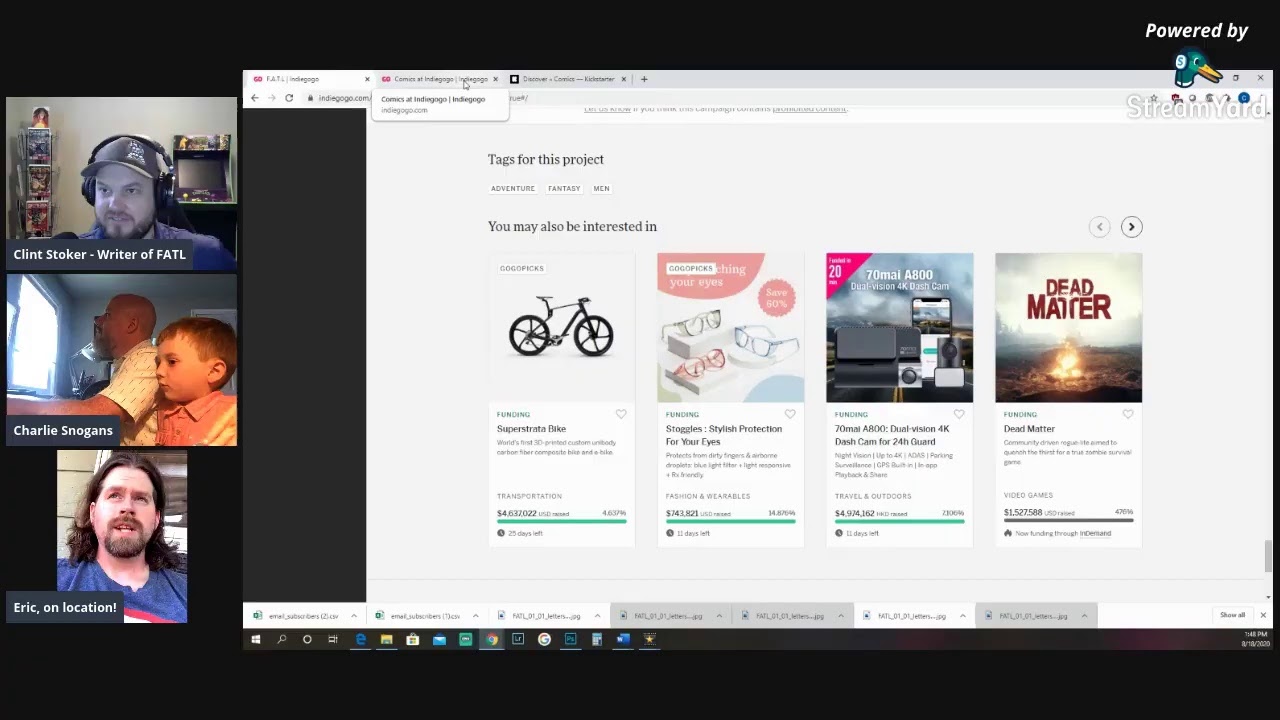Go back using the browser back arrow
The image size is (1280, 720).
[255, 98]
